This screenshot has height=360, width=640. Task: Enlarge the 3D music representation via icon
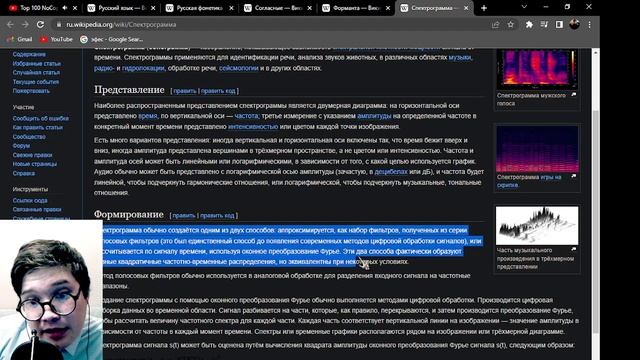click(x=573, y=249)
